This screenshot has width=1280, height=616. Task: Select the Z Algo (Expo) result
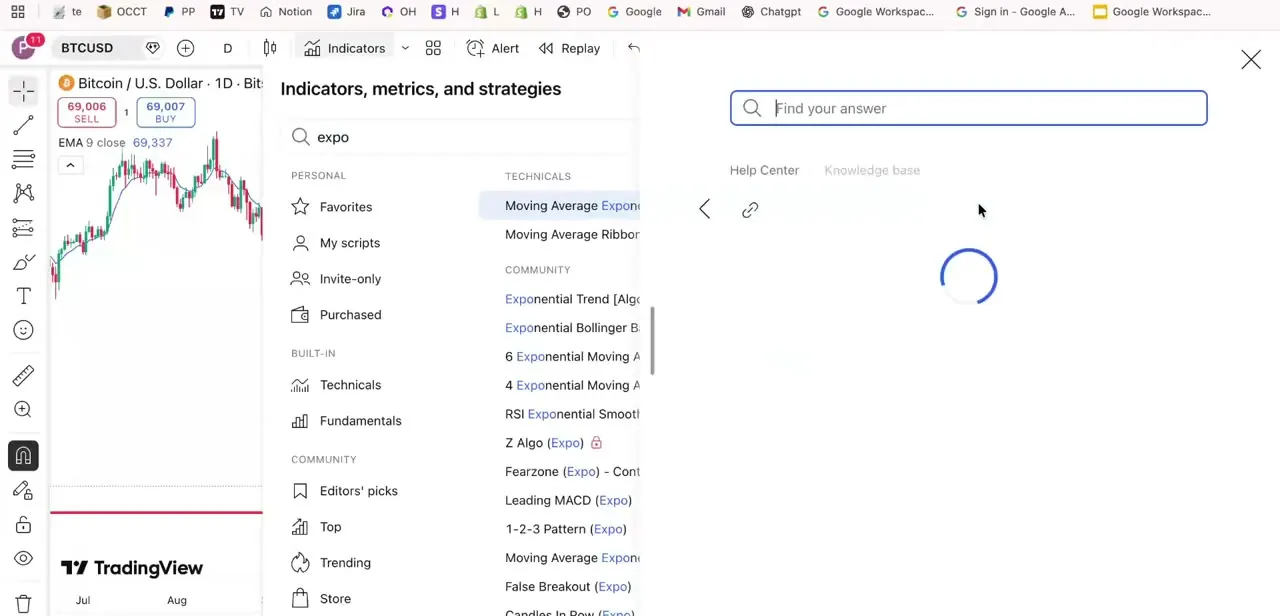(544, 443)
